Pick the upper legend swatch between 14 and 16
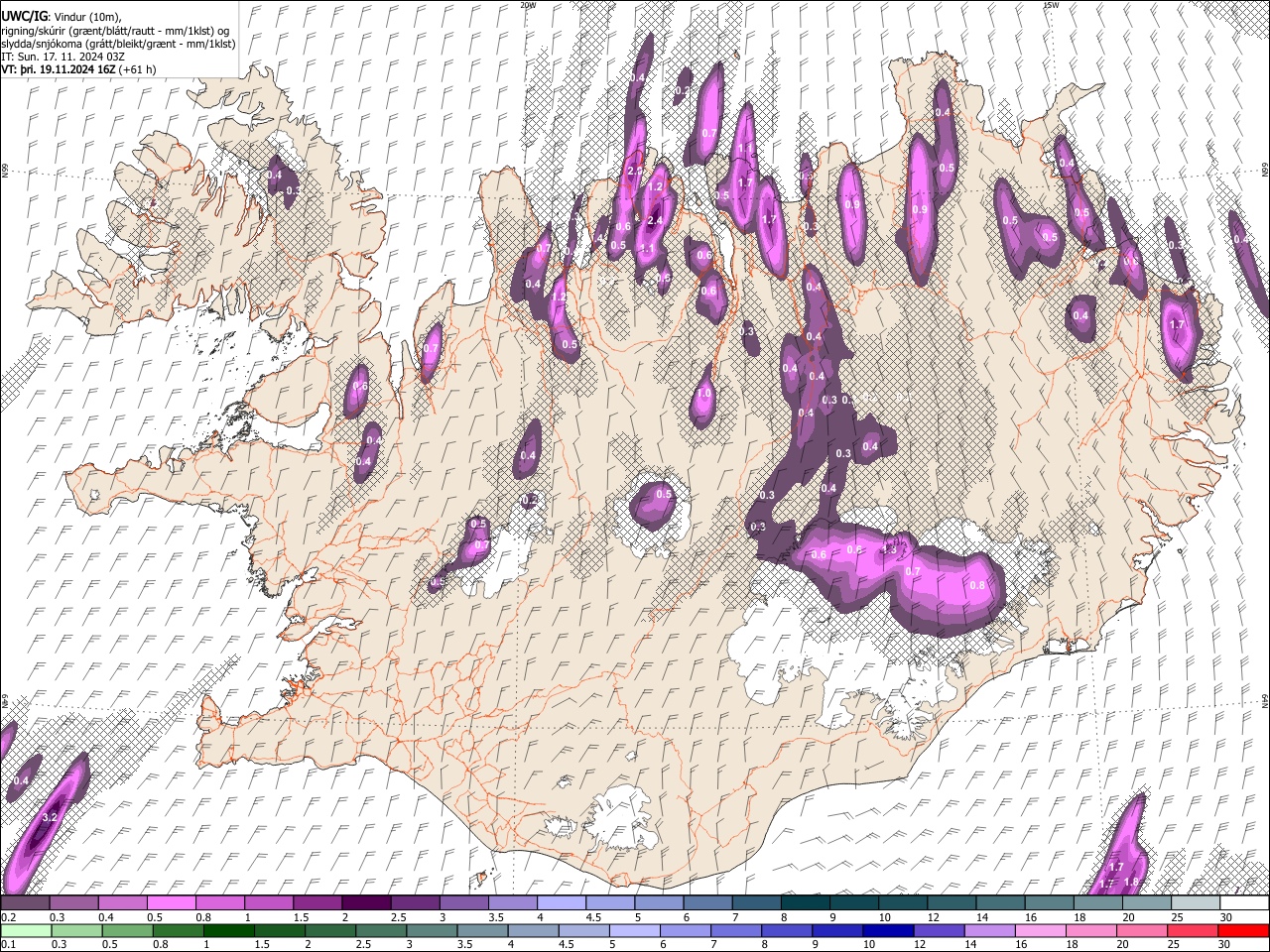The image size is (1270, 952). point(999,903)
